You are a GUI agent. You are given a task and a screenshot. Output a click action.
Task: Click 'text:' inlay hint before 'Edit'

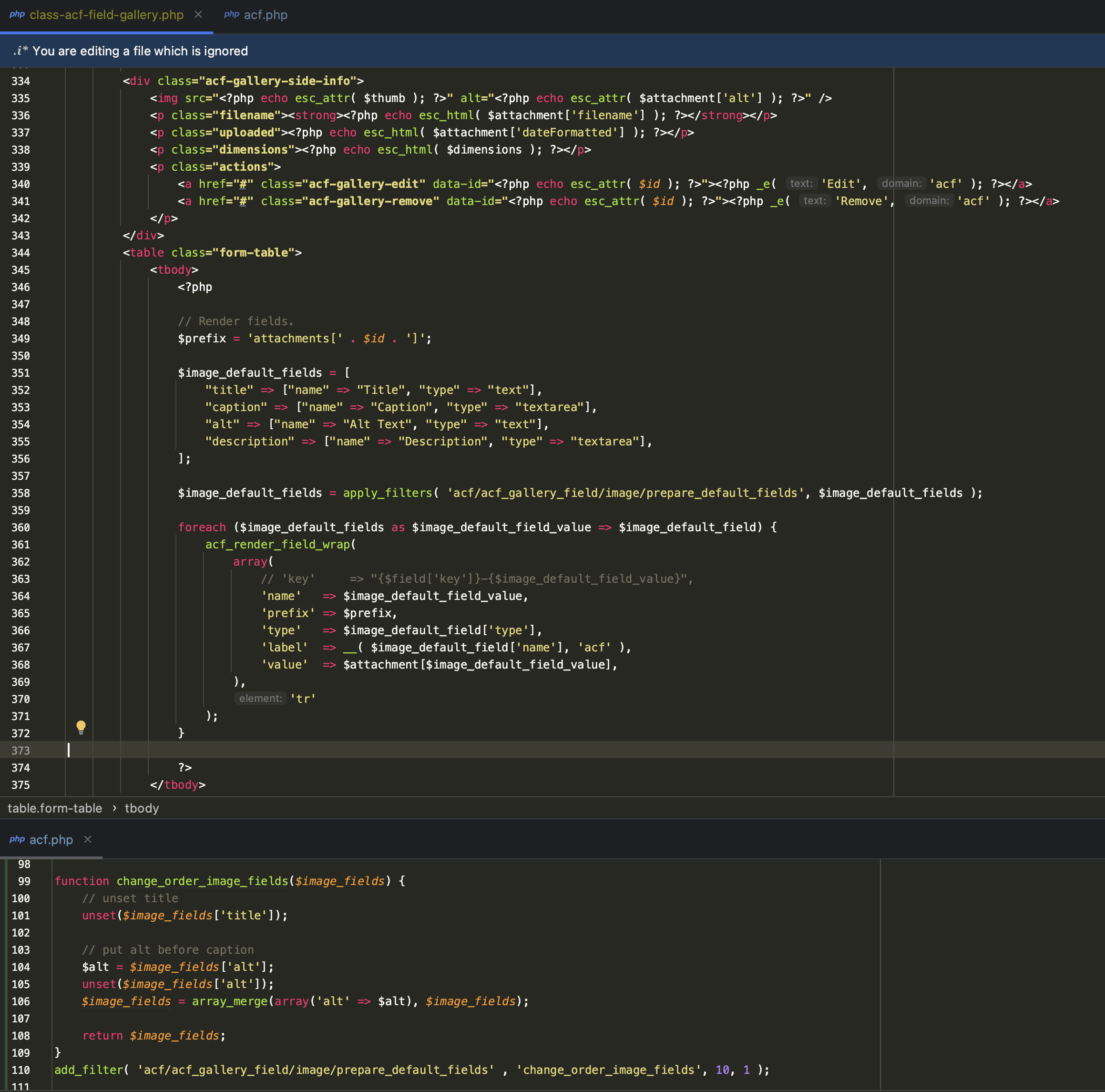click(801, 184)
